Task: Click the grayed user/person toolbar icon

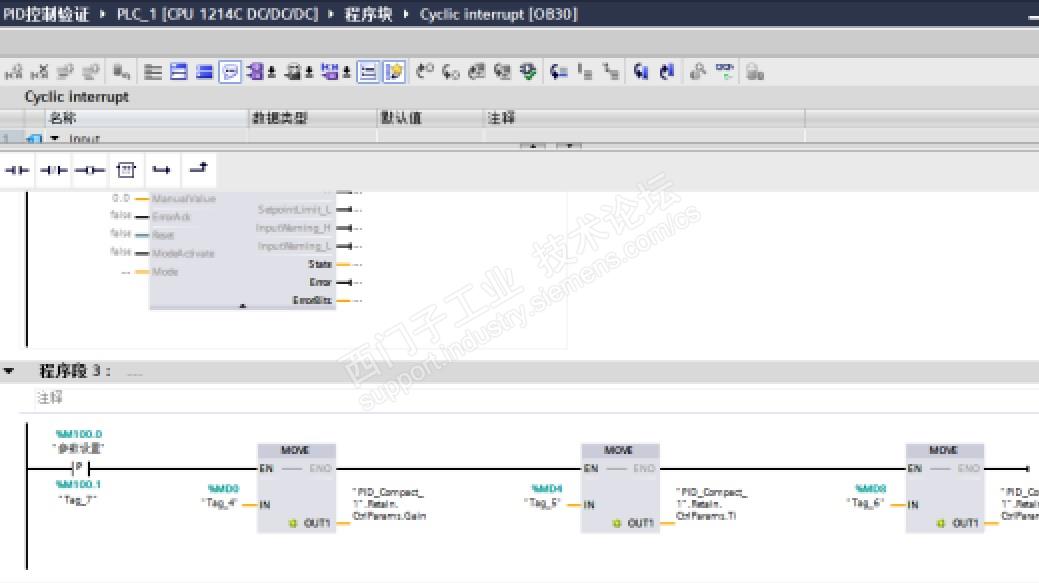Action: tap(697, 72)
